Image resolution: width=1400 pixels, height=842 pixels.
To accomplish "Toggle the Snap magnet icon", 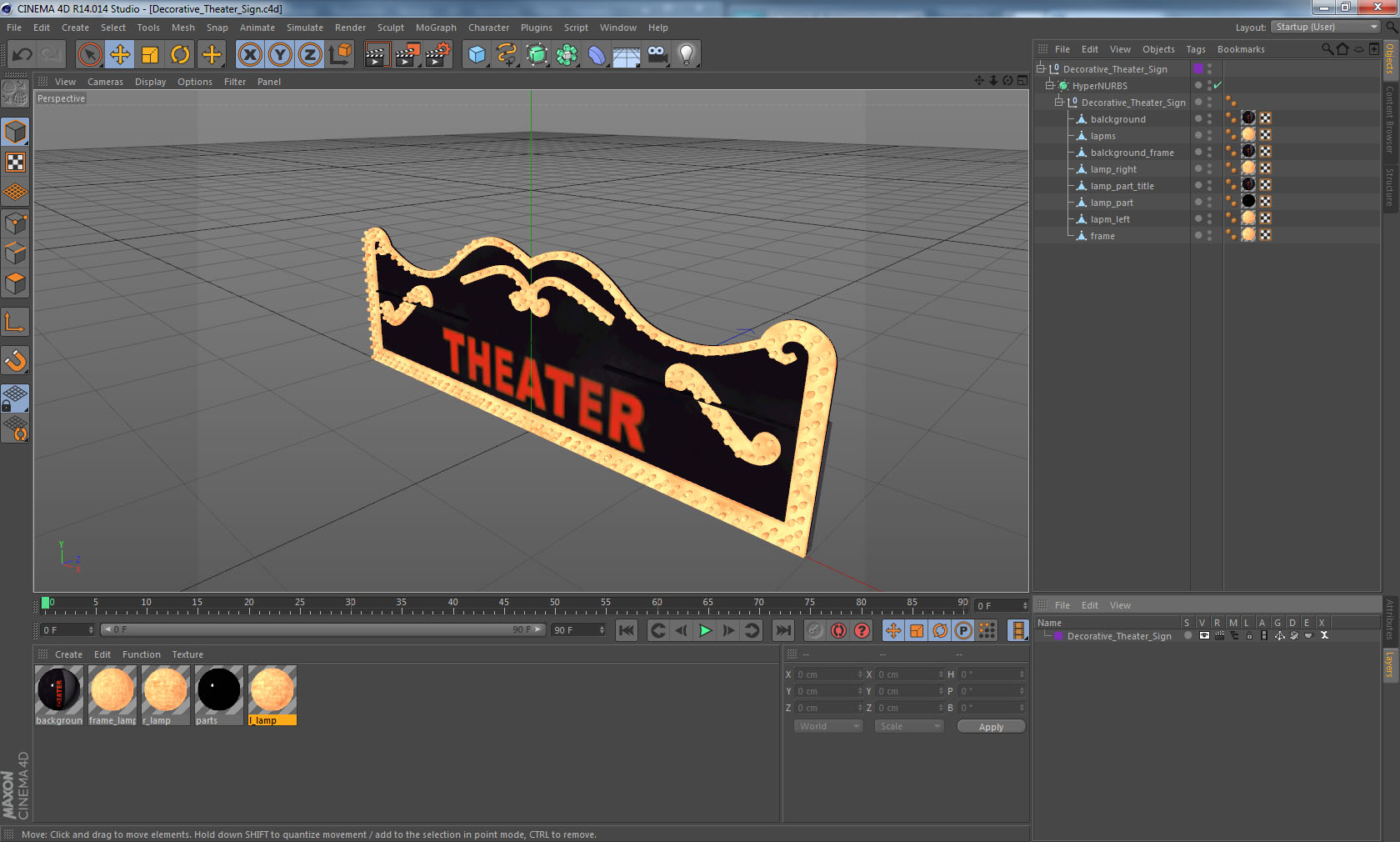I will (x=15, y=360).
